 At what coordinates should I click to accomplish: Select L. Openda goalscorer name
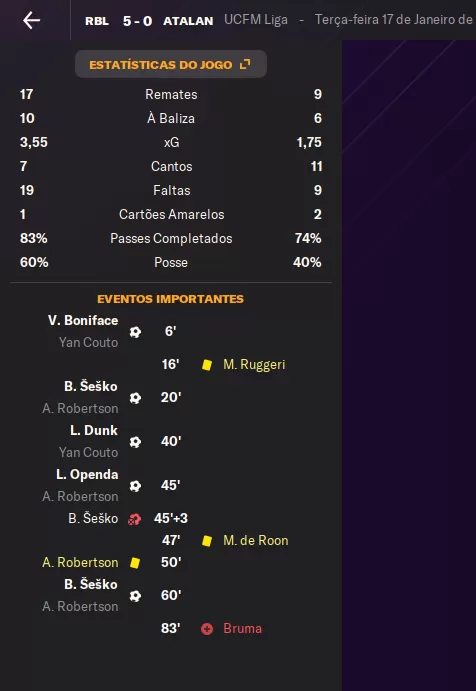(x=87, y=475)
